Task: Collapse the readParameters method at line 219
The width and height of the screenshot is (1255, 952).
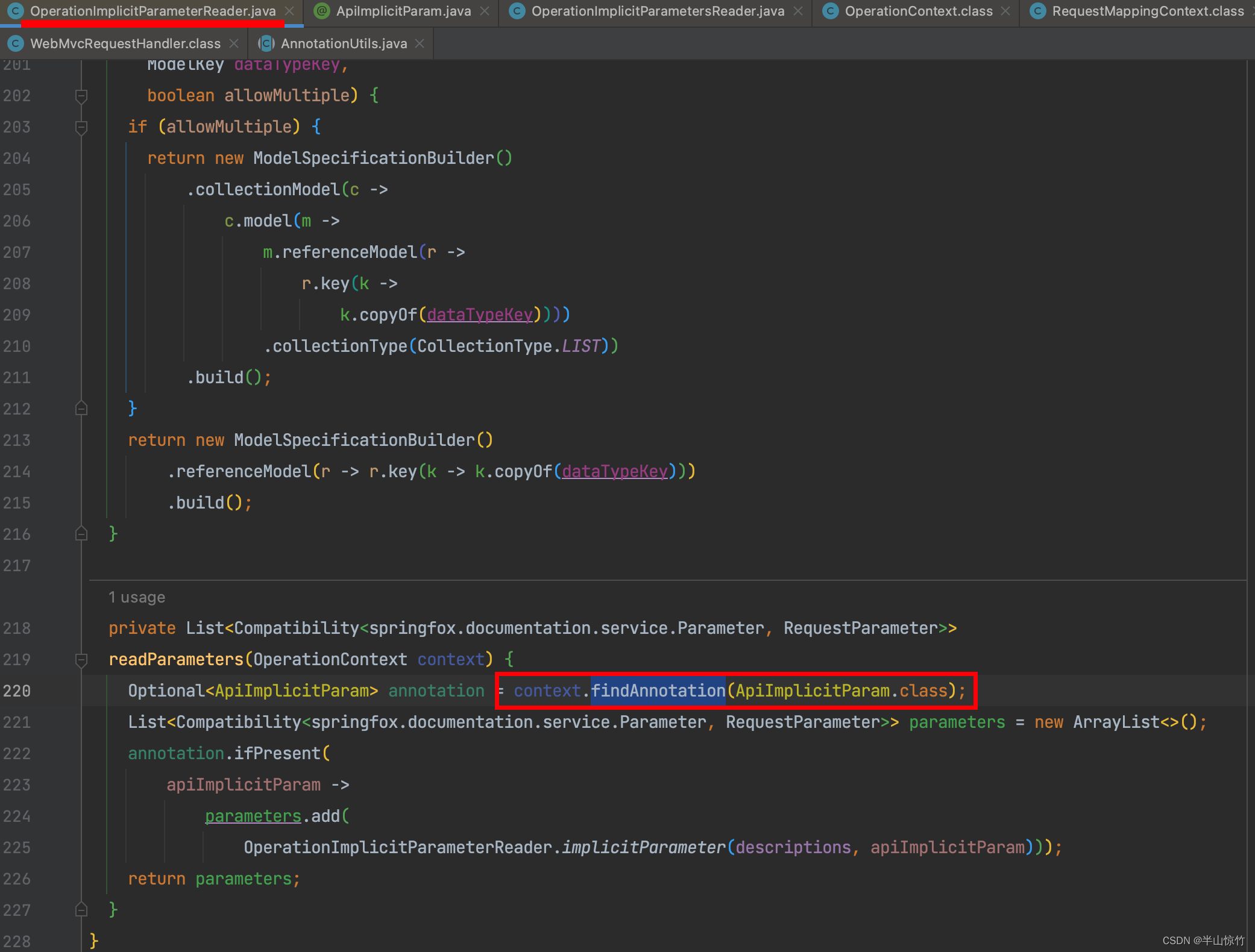Action: [x=81, y=660]
